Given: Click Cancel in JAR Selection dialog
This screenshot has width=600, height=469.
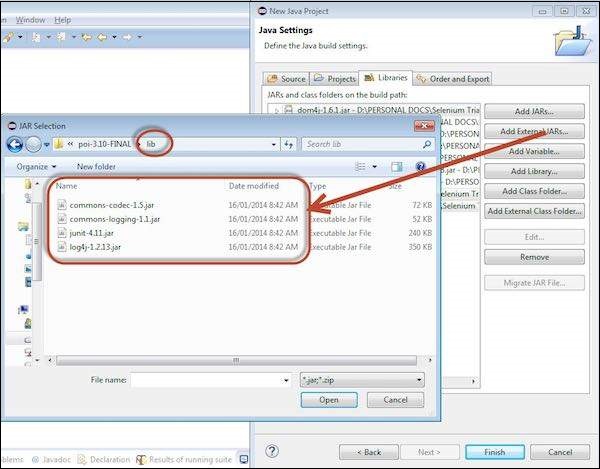Looking at the screenshot, I should pos(395,400).
